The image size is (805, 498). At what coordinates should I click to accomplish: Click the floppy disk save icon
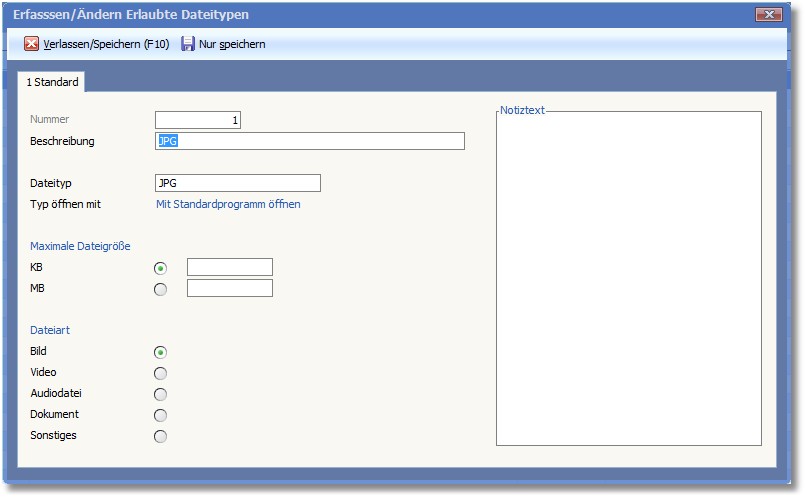tap(188, 44)
